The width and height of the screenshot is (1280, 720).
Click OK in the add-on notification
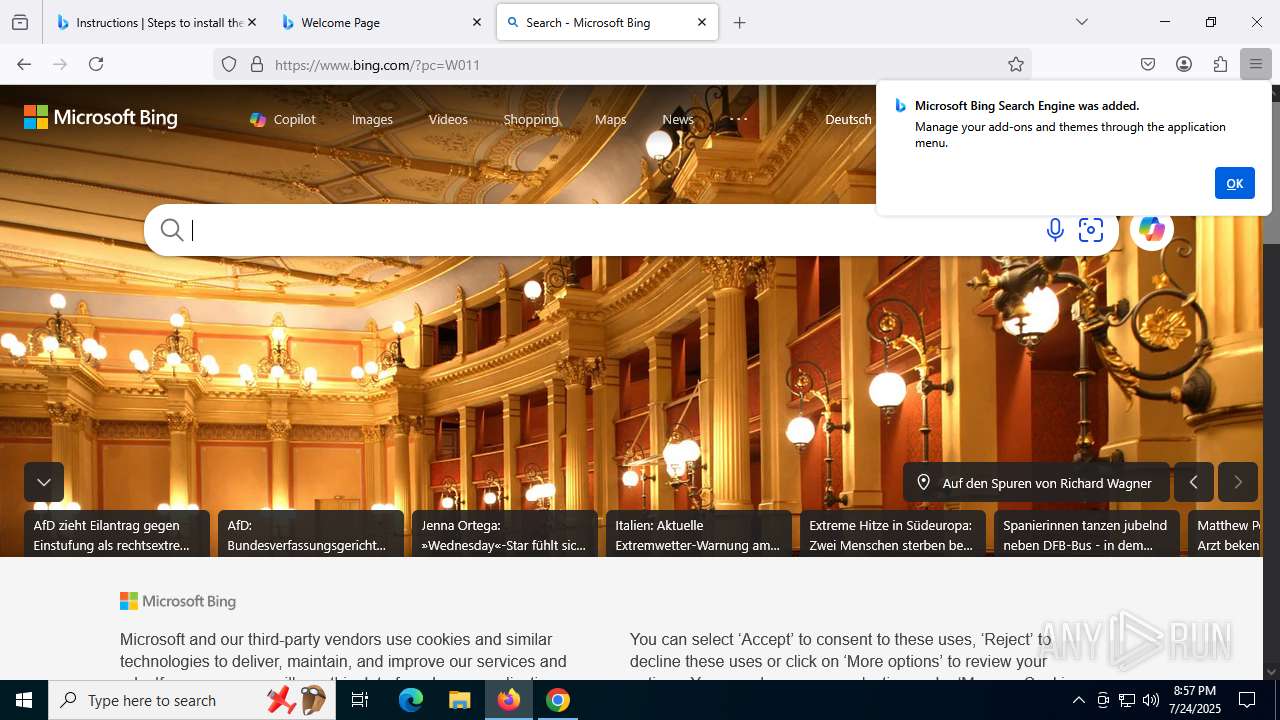click(1235, 183)
